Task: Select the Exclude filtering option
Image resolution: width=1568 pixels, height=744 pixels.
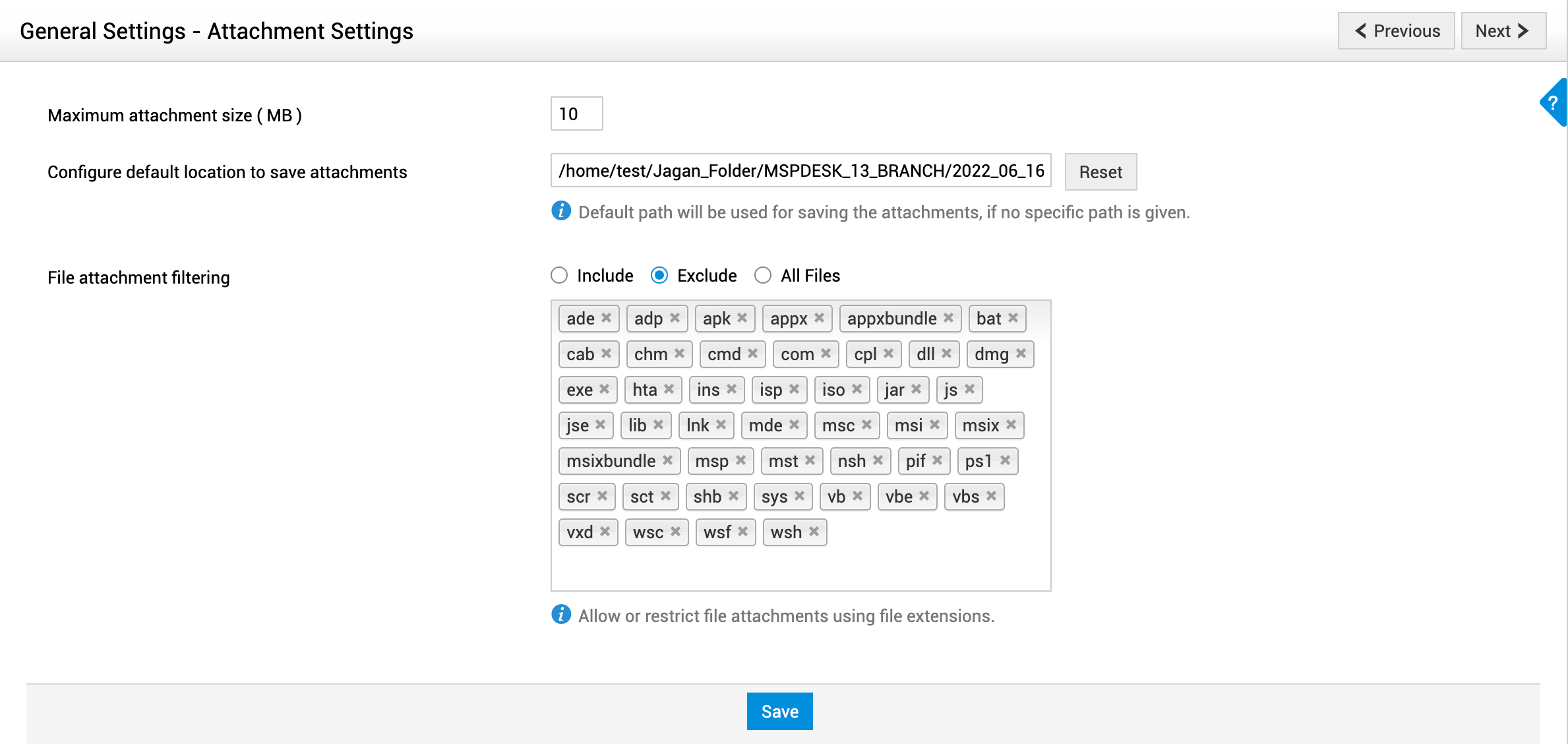Action: 659,275
